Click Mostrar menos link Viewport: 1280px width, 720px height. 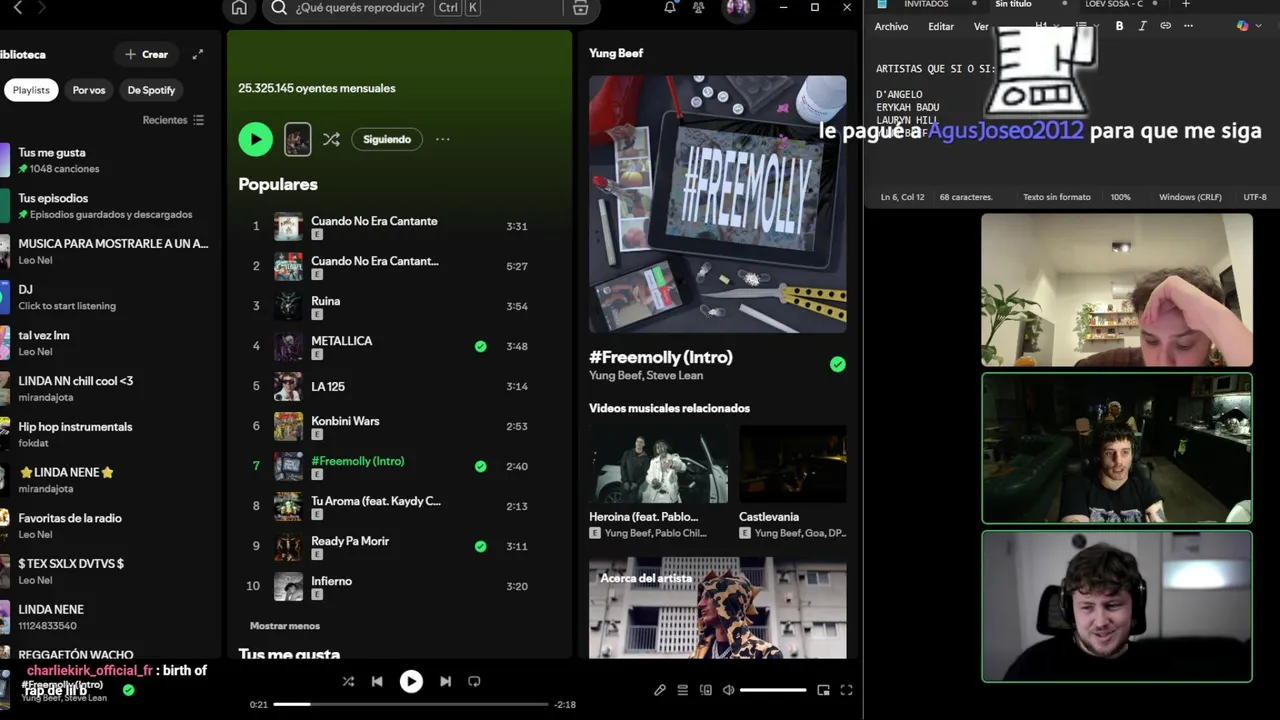[x=285, y=626]
